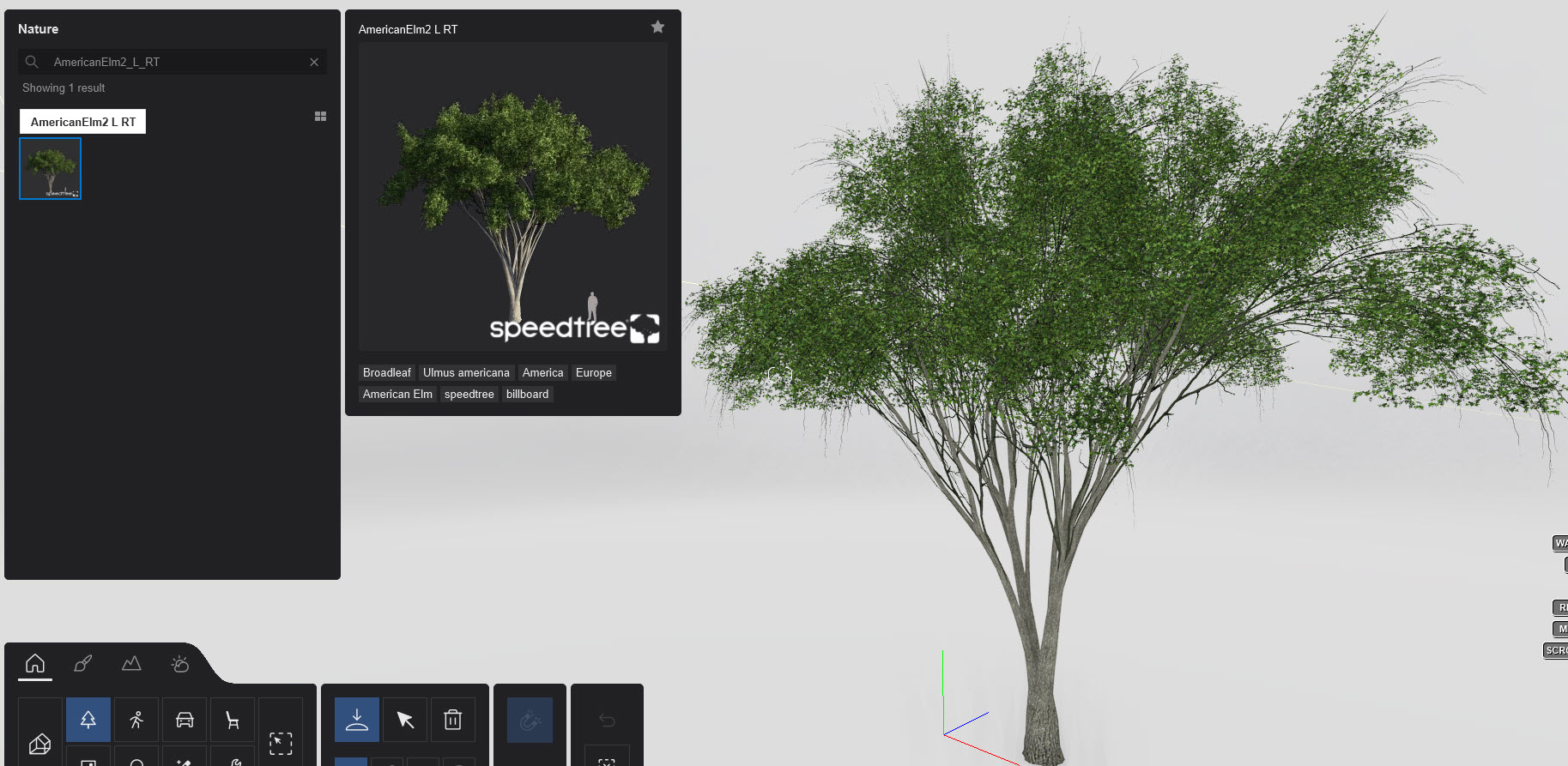Click the Delete trash can tool
The image size is (1568, 766).
pyautogui.click(x=453, y=720)
